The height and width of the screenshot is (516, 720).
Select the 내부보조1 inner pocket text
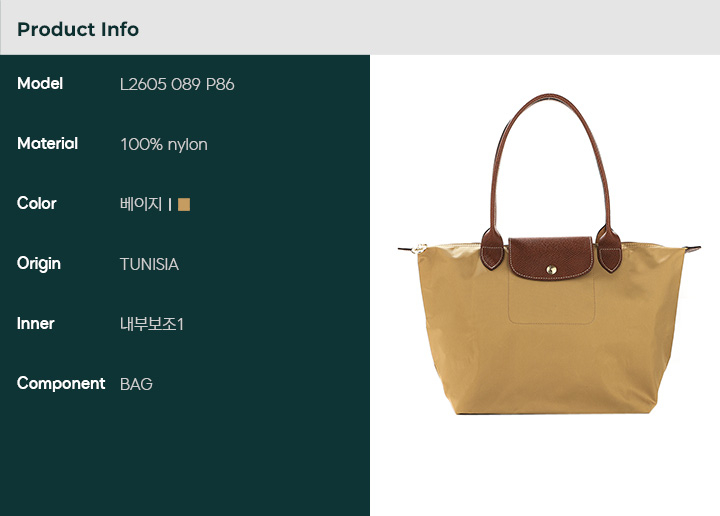pos(152,324)
